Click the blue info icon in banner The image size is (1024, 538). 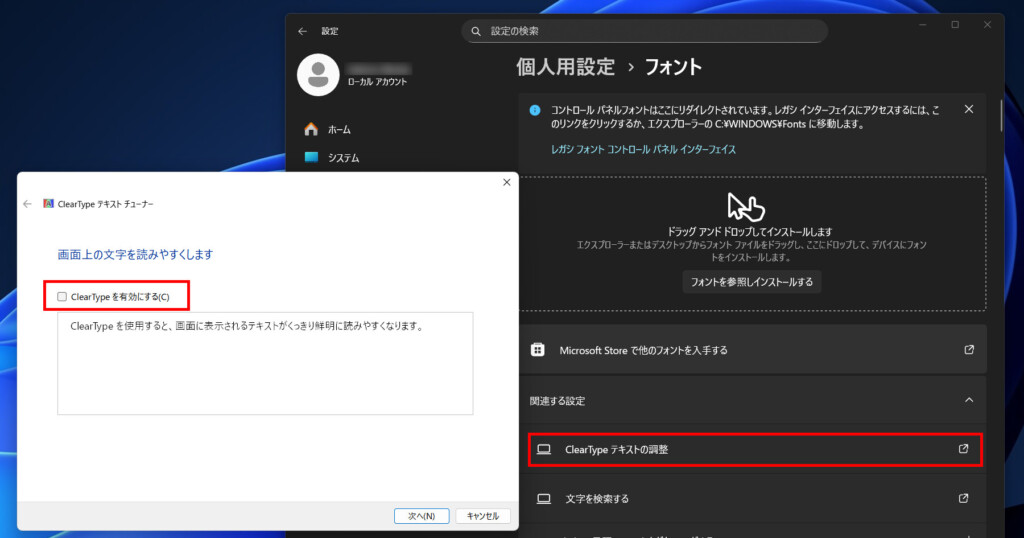coord(535,110)
